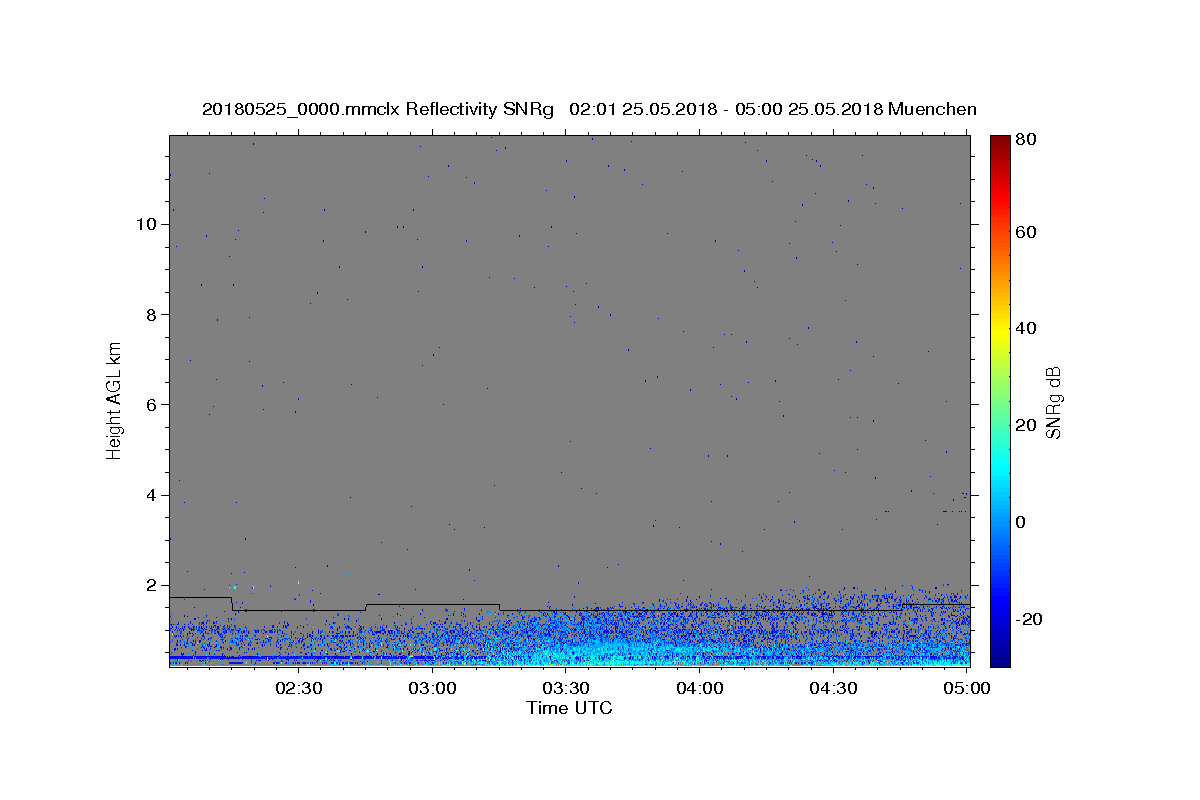
Task: Click the "SNRg dB" colorbar label
Action: (x=1053, y=403)
